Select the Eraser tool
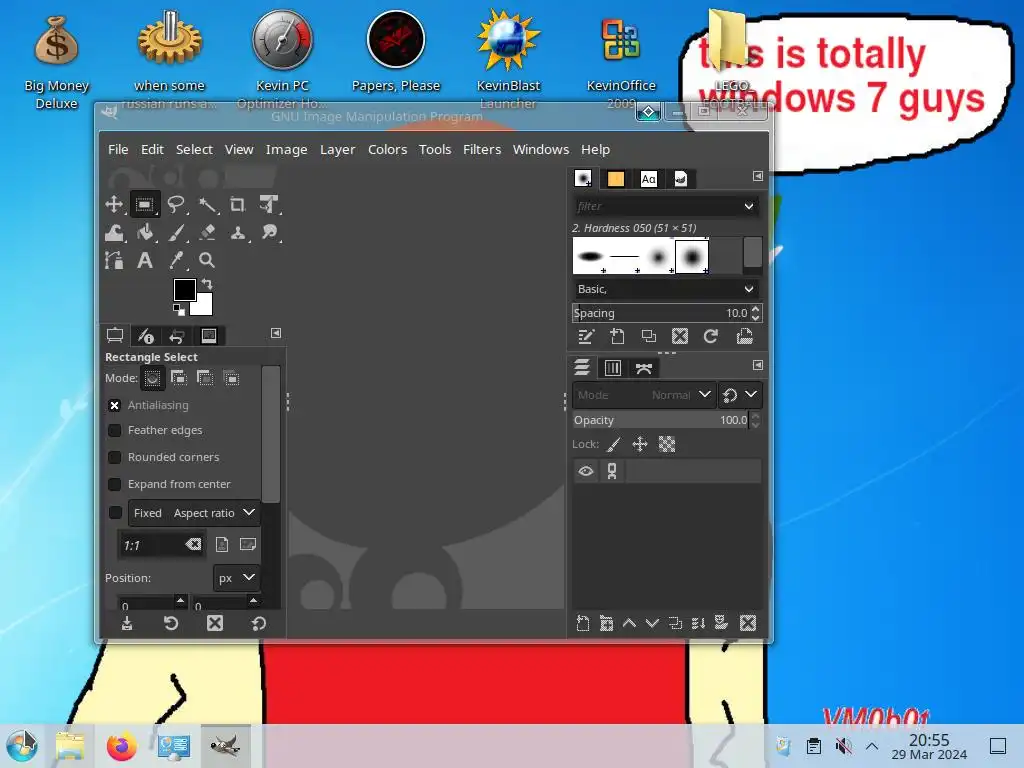The image size is (1024, 768). (x=207, y=232)
